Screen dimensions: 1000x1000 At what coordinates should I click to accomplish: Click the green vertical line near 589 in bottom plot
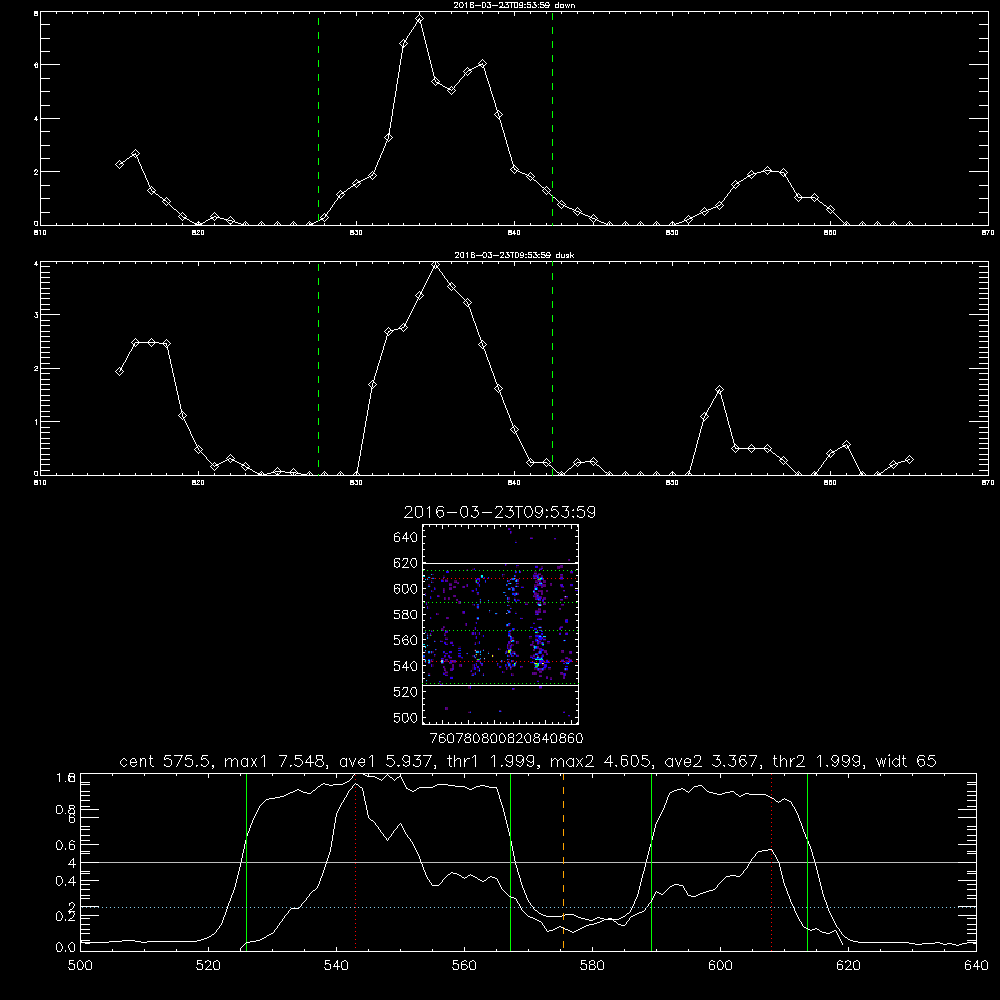pyautogui.click(x=651, y=861)
